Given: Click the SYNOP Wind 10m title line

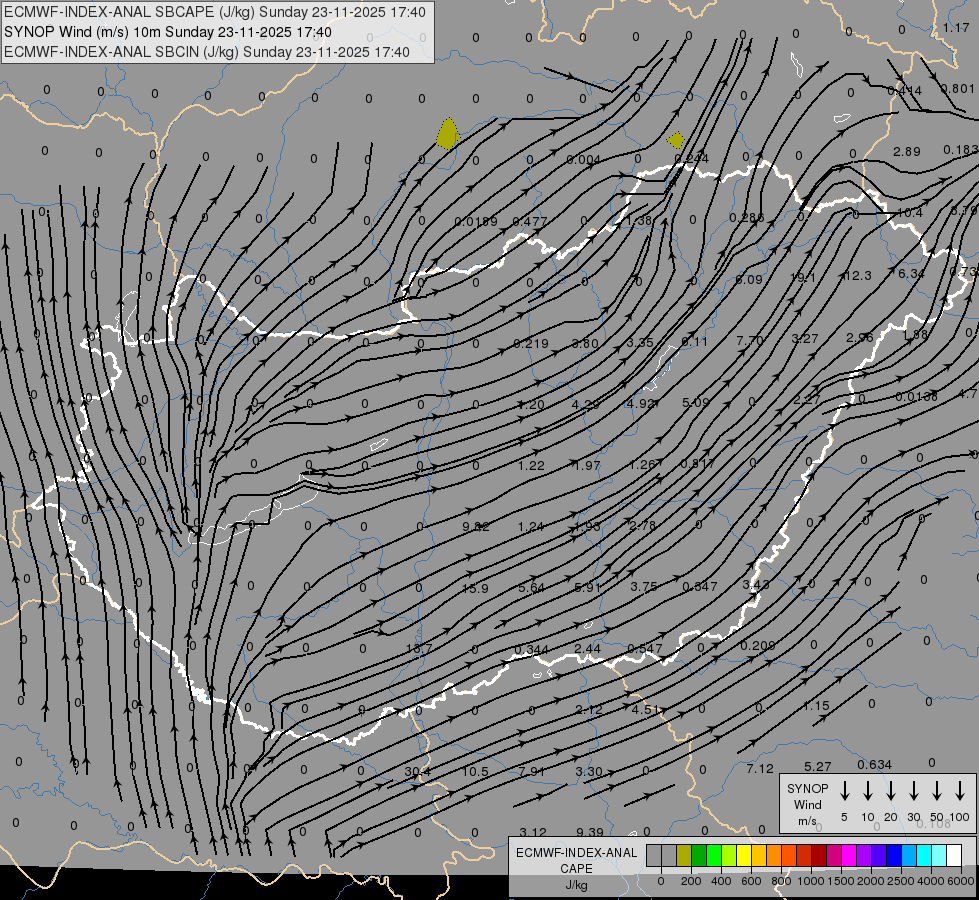Looking at the screenshot, I should click(167, 32).
